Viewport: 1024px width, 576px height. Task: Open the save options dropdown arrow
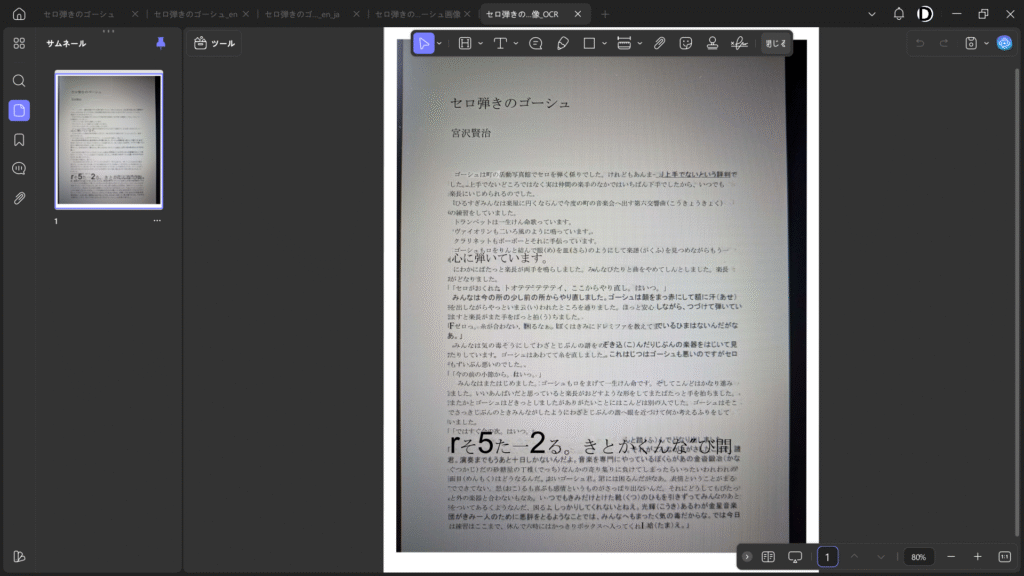986,43
